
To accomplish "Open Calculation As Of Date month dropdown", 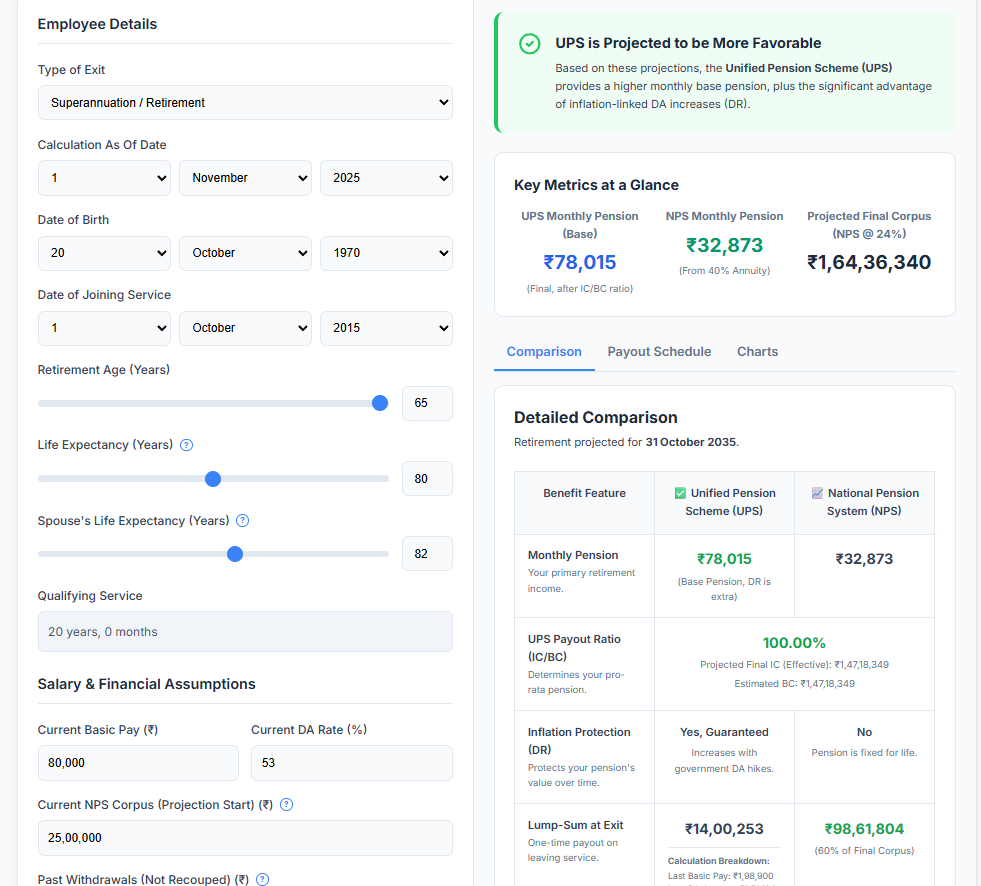I will [x=245, y=178].
